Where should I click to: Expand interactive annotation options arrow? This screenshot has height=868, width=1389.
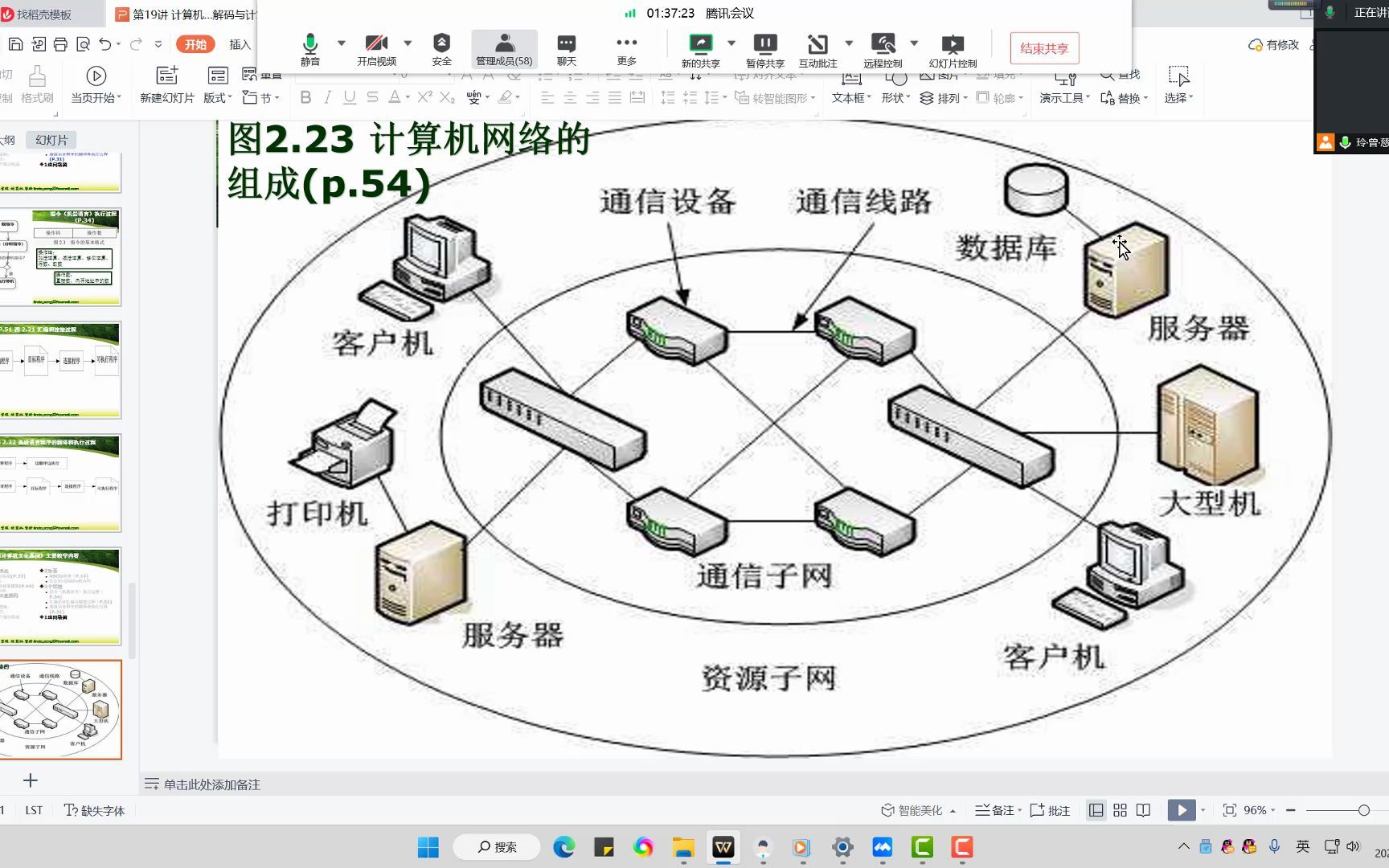pyautogui.click(x=849, y=43)
